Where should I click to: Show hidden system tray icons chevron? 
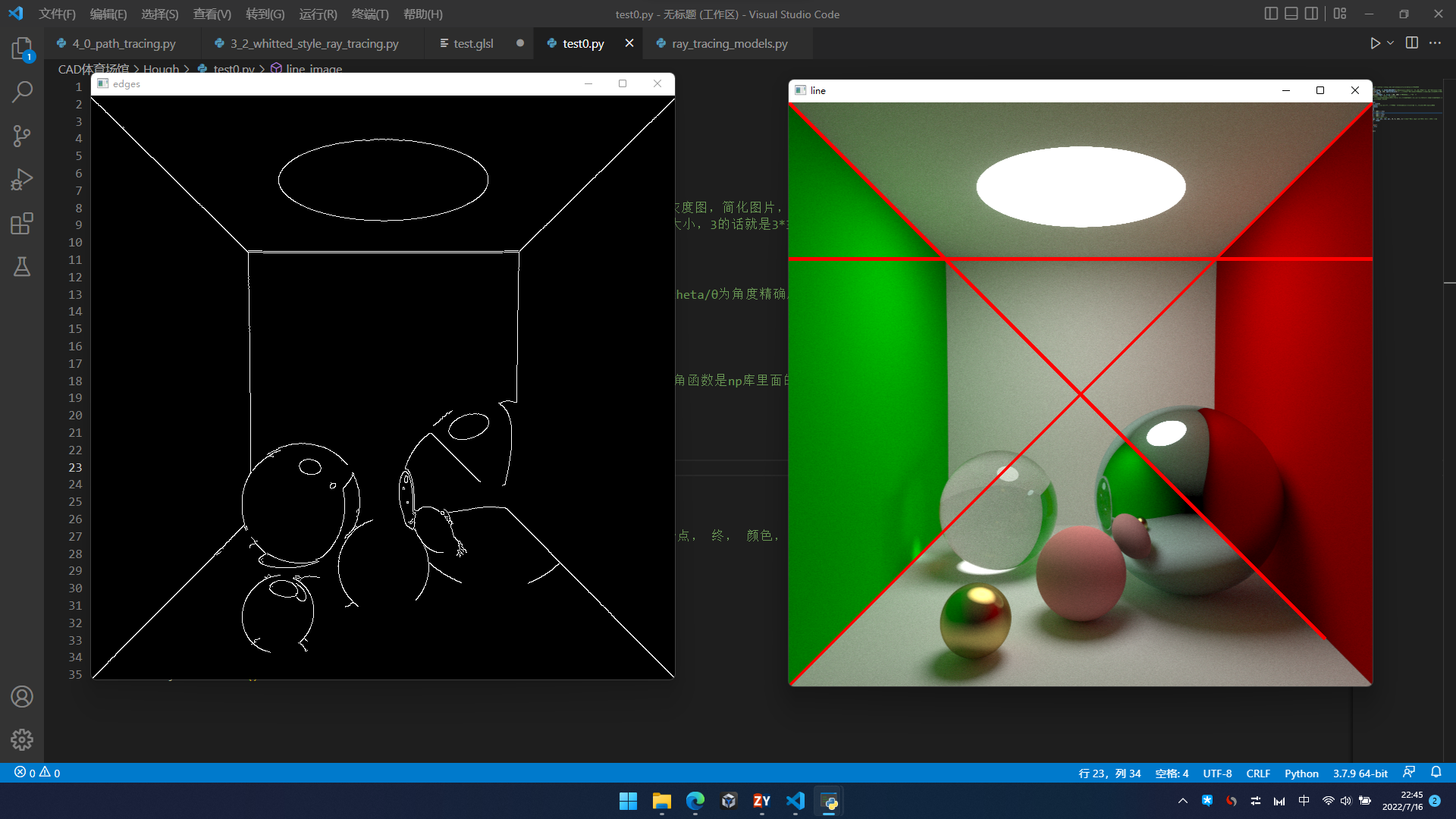(1182, 801)
